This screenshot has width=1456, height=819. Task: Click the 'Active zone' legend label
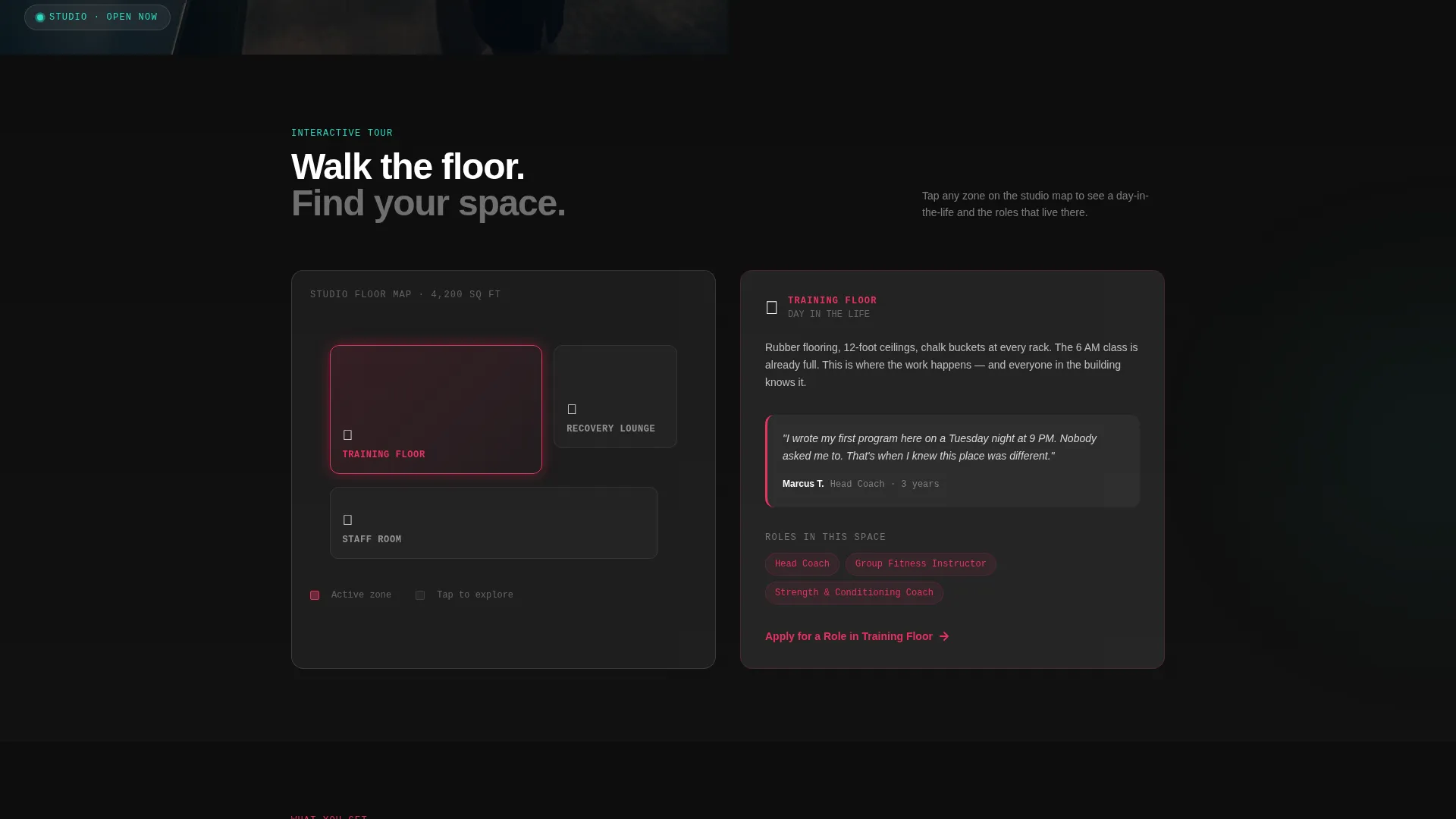click(361, 595)
